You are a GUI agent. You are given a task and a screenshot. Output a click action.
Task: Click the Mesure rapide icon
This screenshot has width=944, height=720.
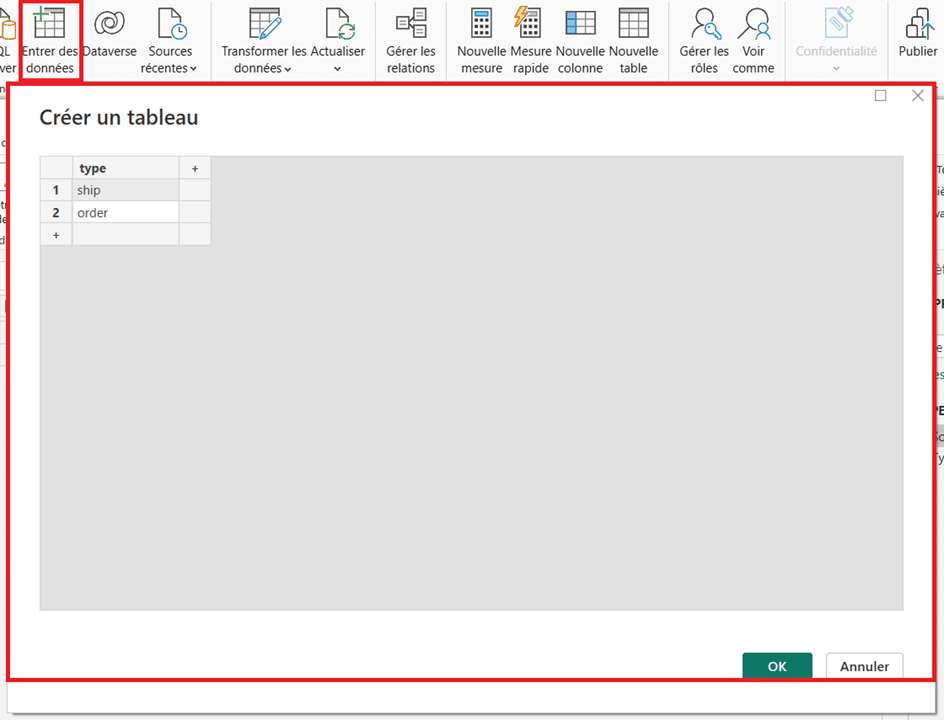click(530, 24)
